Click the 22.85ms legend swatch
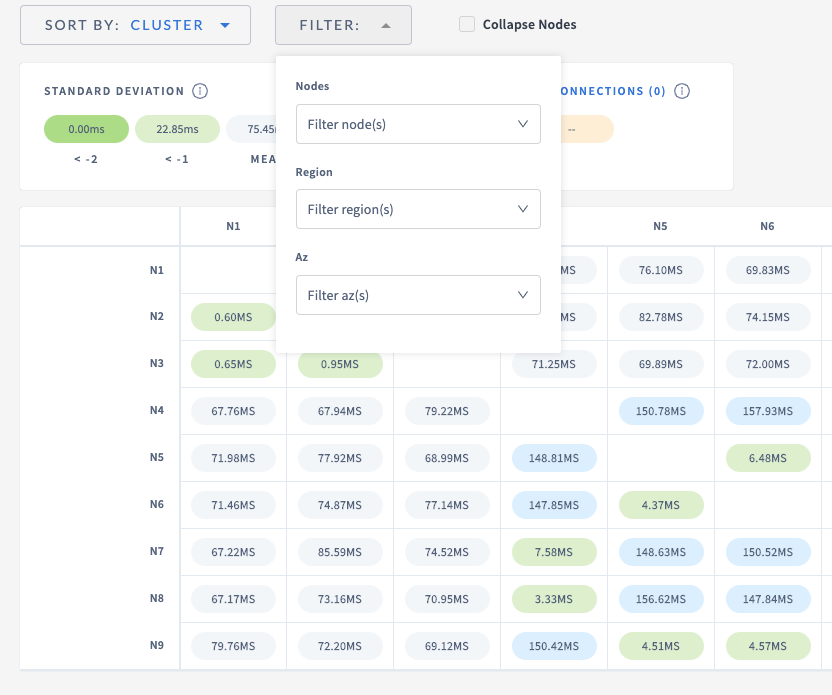This screenshot has width=832, height=695. click(x=177, y=129)
